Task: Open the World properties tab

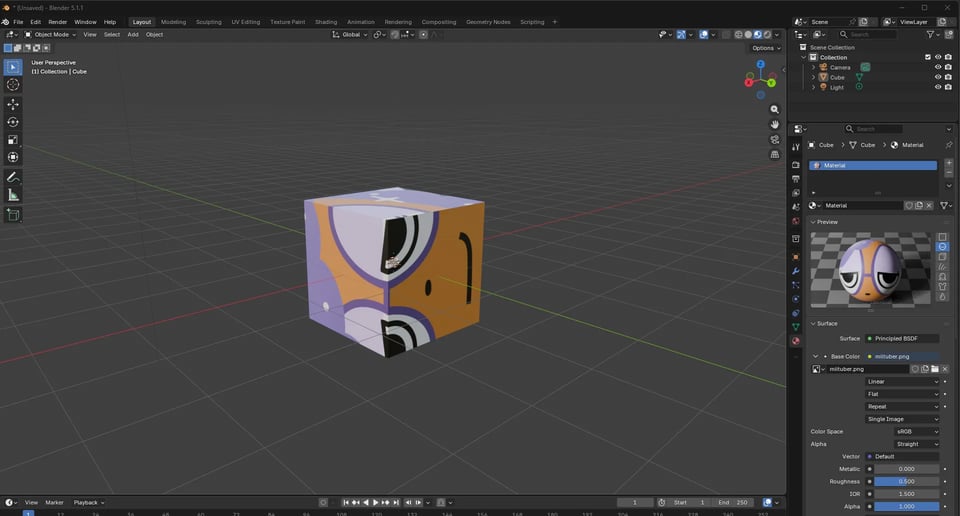Action: [x=796, y=221]
